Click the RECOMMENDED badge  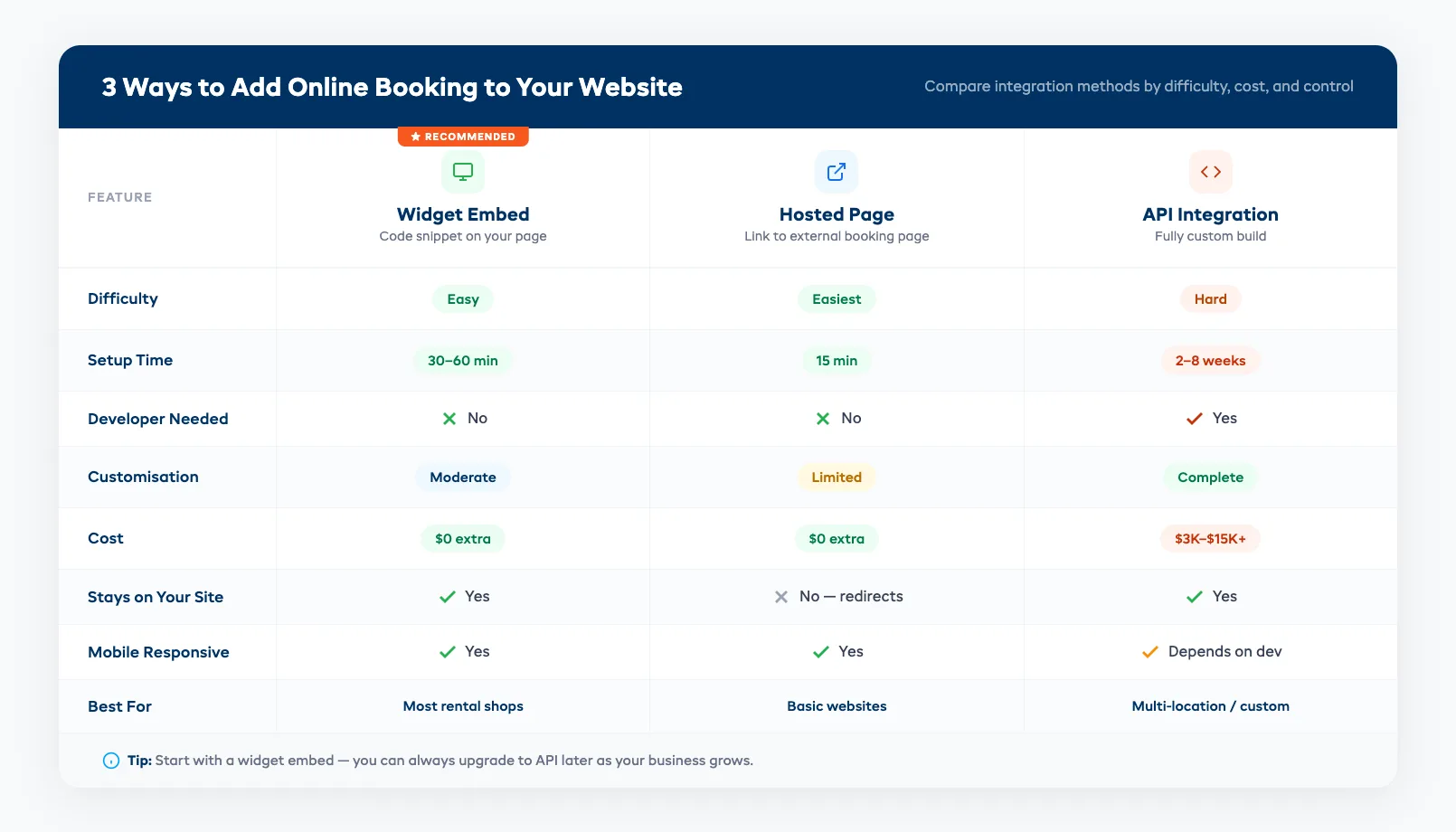point(463,137)
